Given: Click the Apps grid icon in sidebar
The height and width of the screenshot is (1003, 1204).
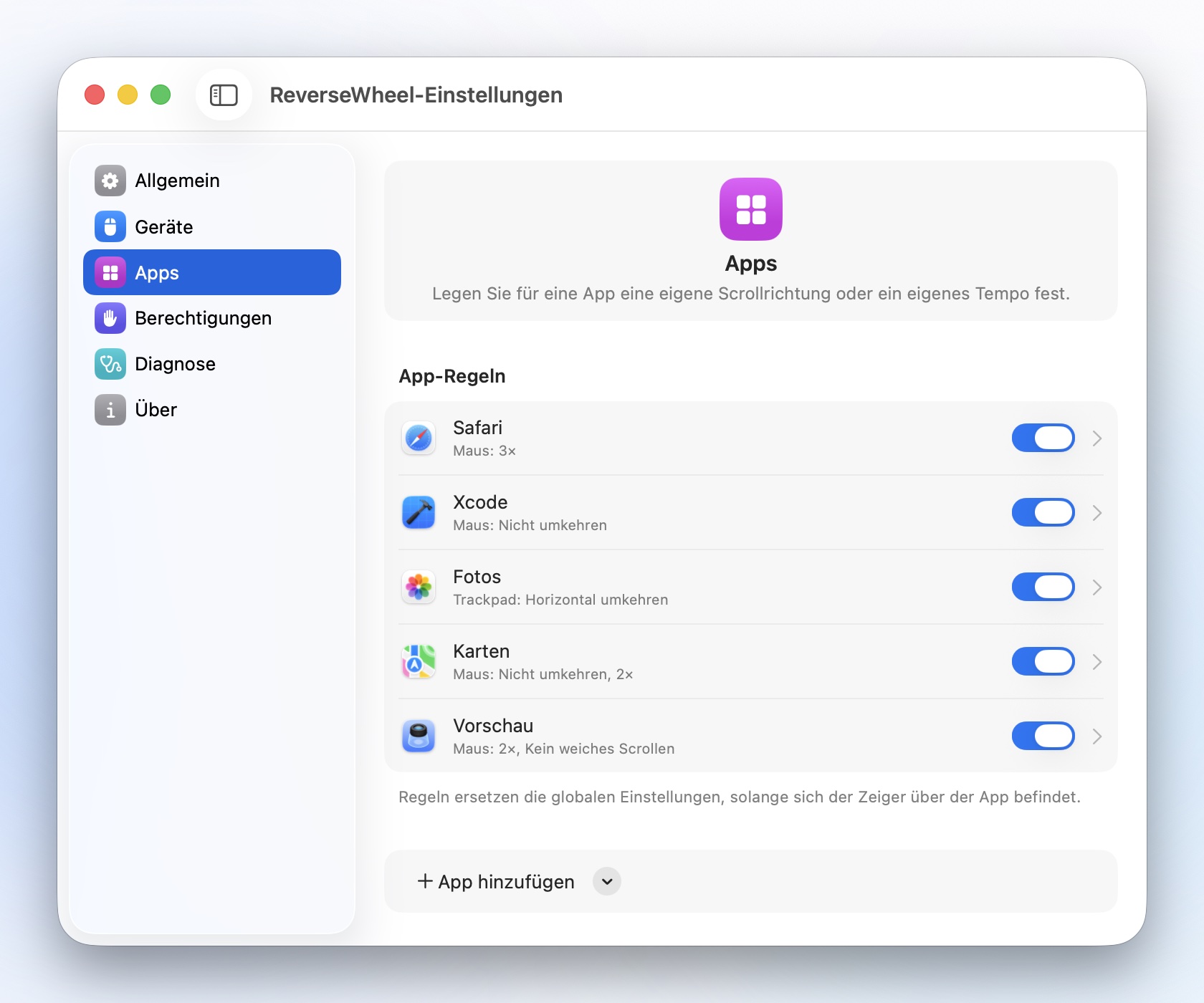Looking at the screenshot, I should click(110, 272).
